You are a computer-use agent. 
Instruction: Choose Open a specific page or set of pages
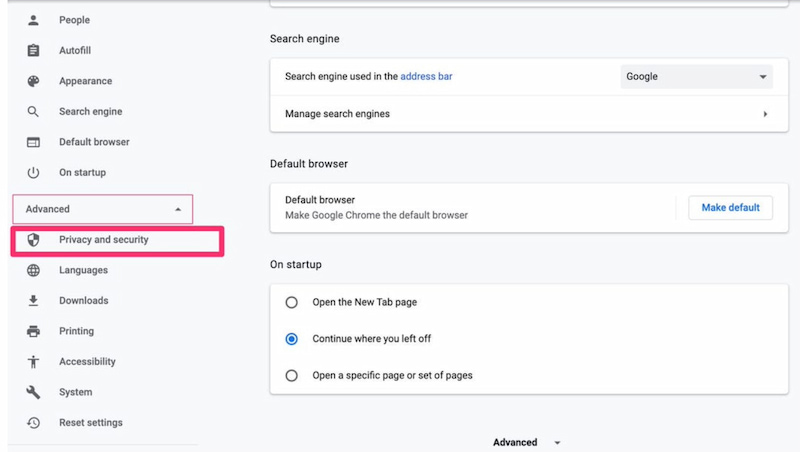pos(292,376)
